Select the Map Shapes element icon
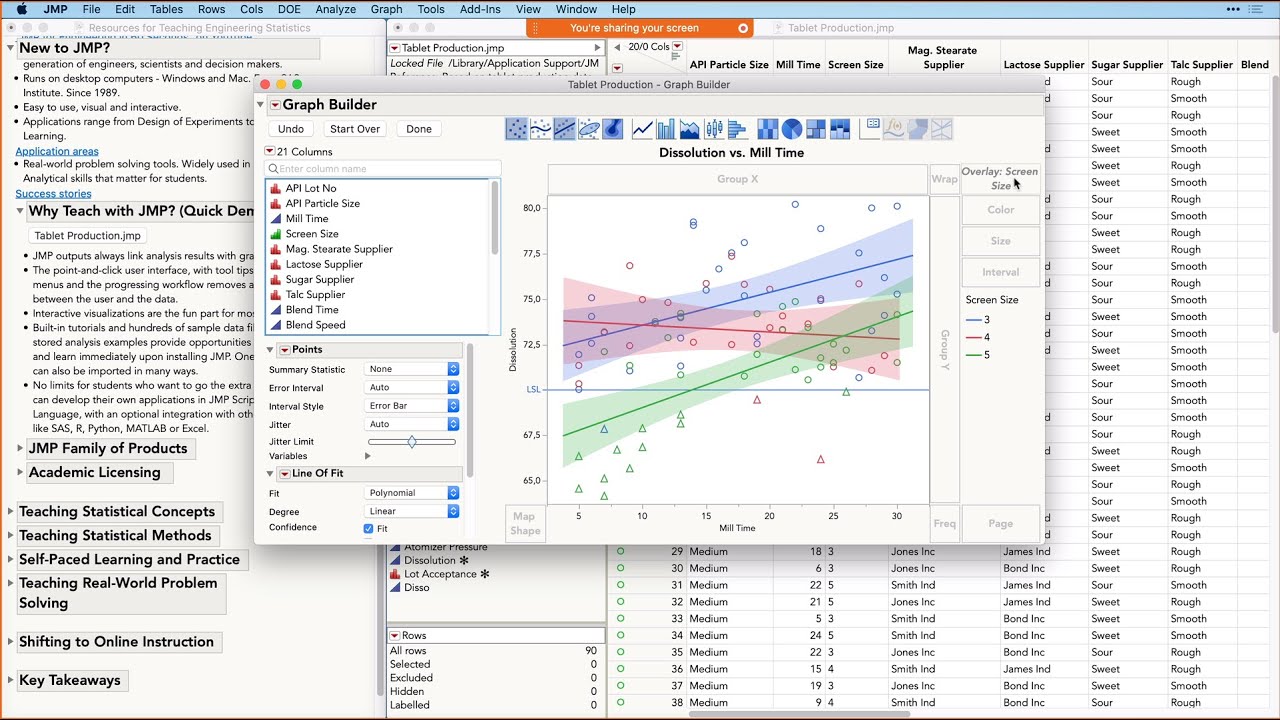 (918, 129)
